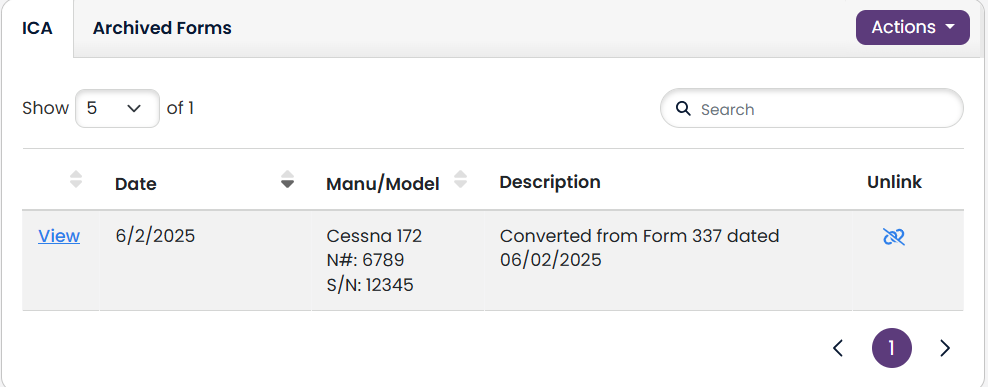Image resolution: width=988 pixels, height=387 pixels.
Task: Unlink the Cessna 172 ICA record
Action: (x=893, y=237)
